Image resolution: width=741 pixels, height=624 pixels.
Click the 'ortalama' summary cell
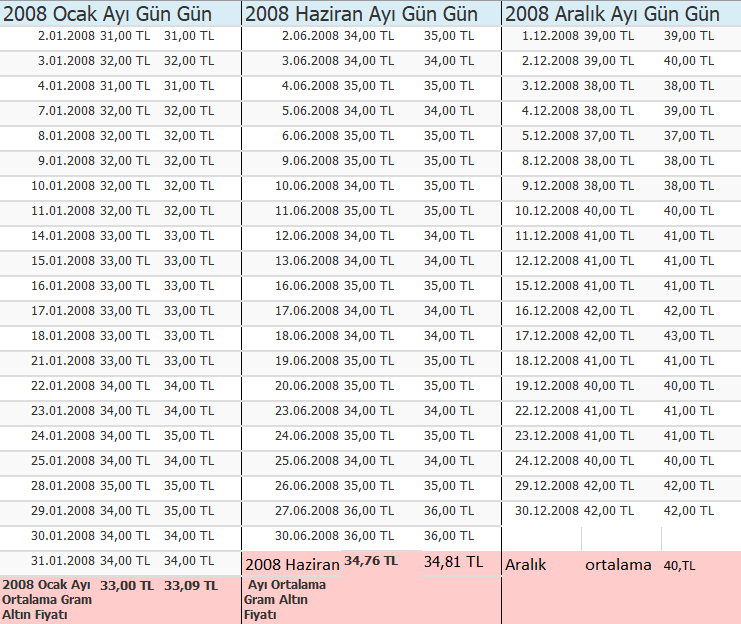(618, 565)
